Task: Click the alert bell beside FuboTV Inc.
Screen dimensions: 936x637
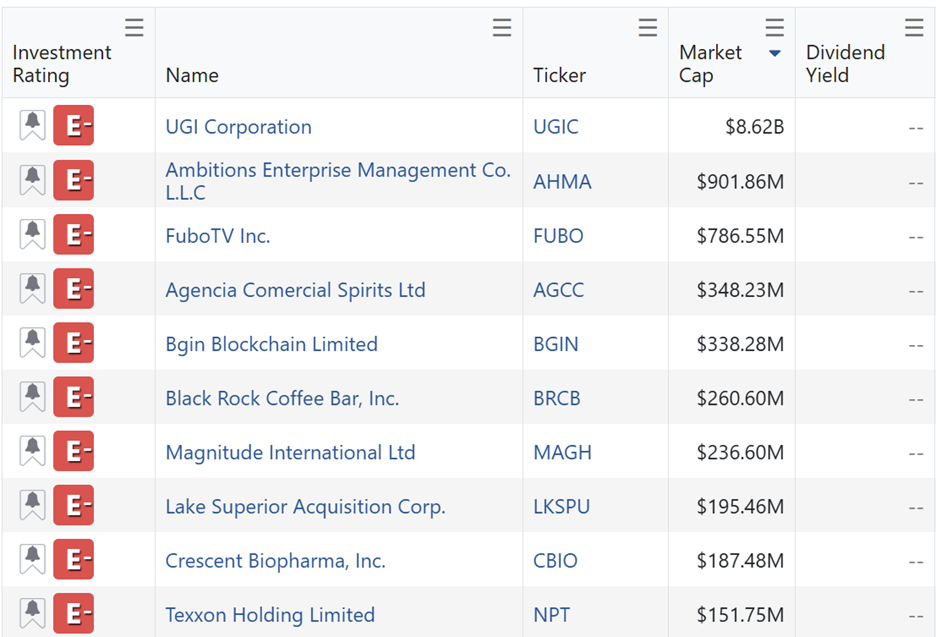Action: point(32,235)
